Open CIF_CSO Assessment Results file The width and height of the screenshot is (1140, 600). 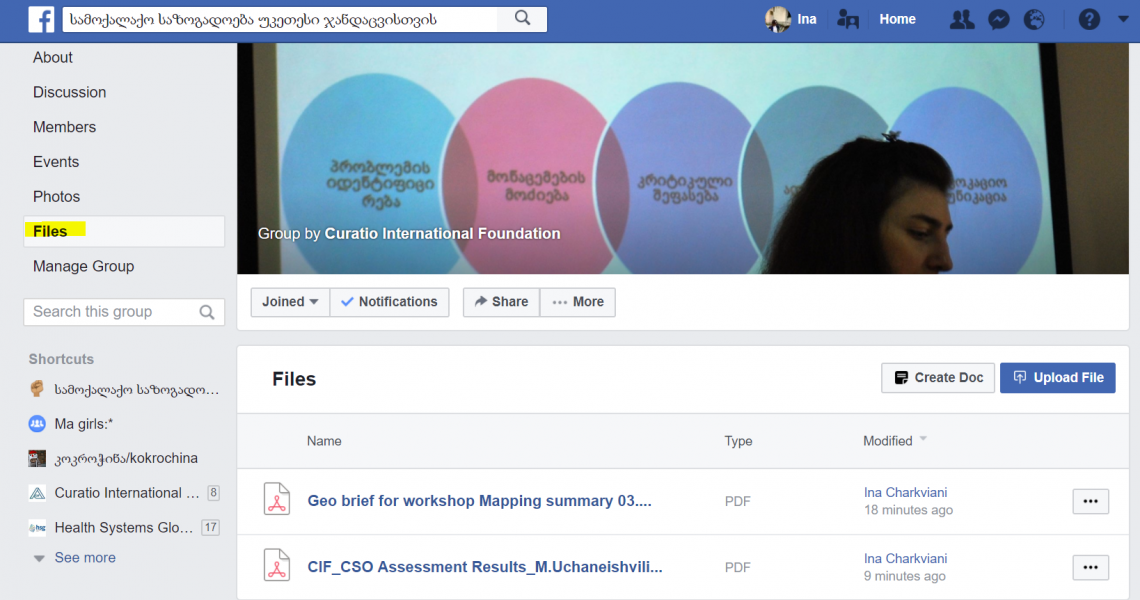485,567
